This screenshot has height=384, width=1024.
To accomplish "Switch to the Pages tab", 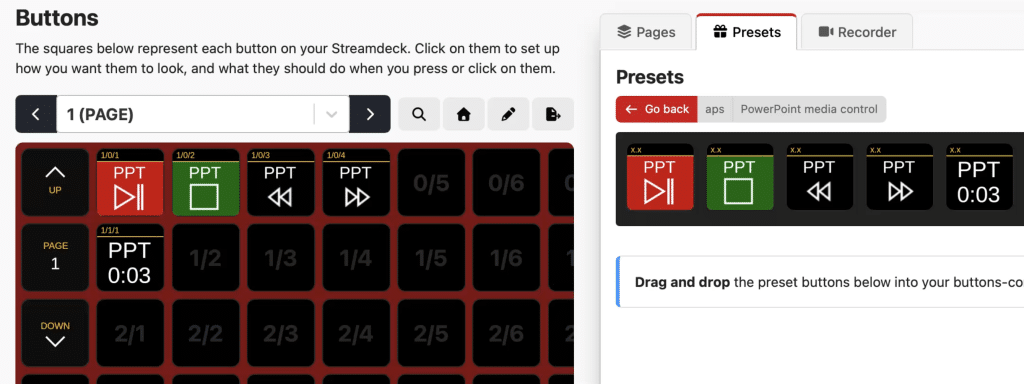I will (x=646, y=32).
